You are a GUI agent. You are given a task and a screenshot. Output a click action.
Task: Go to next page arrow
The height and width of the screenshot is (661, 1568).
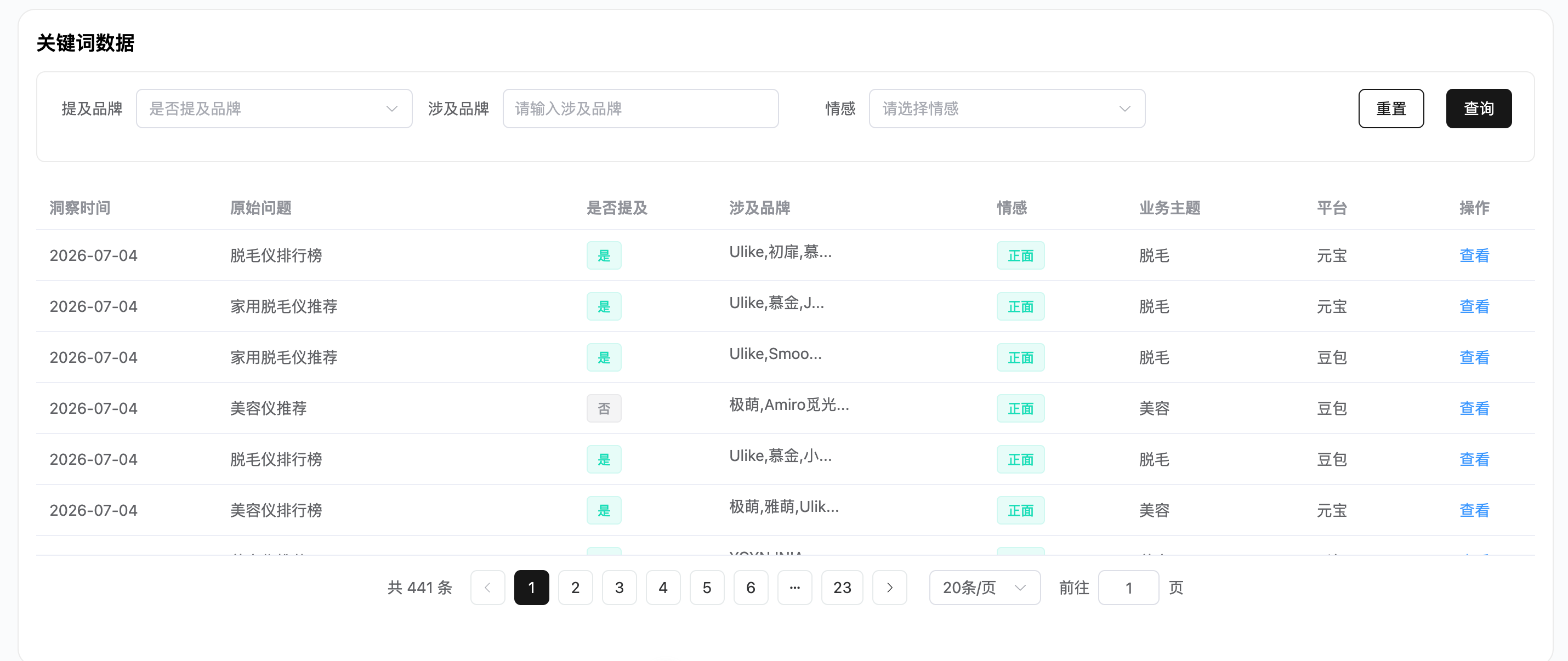889,588
